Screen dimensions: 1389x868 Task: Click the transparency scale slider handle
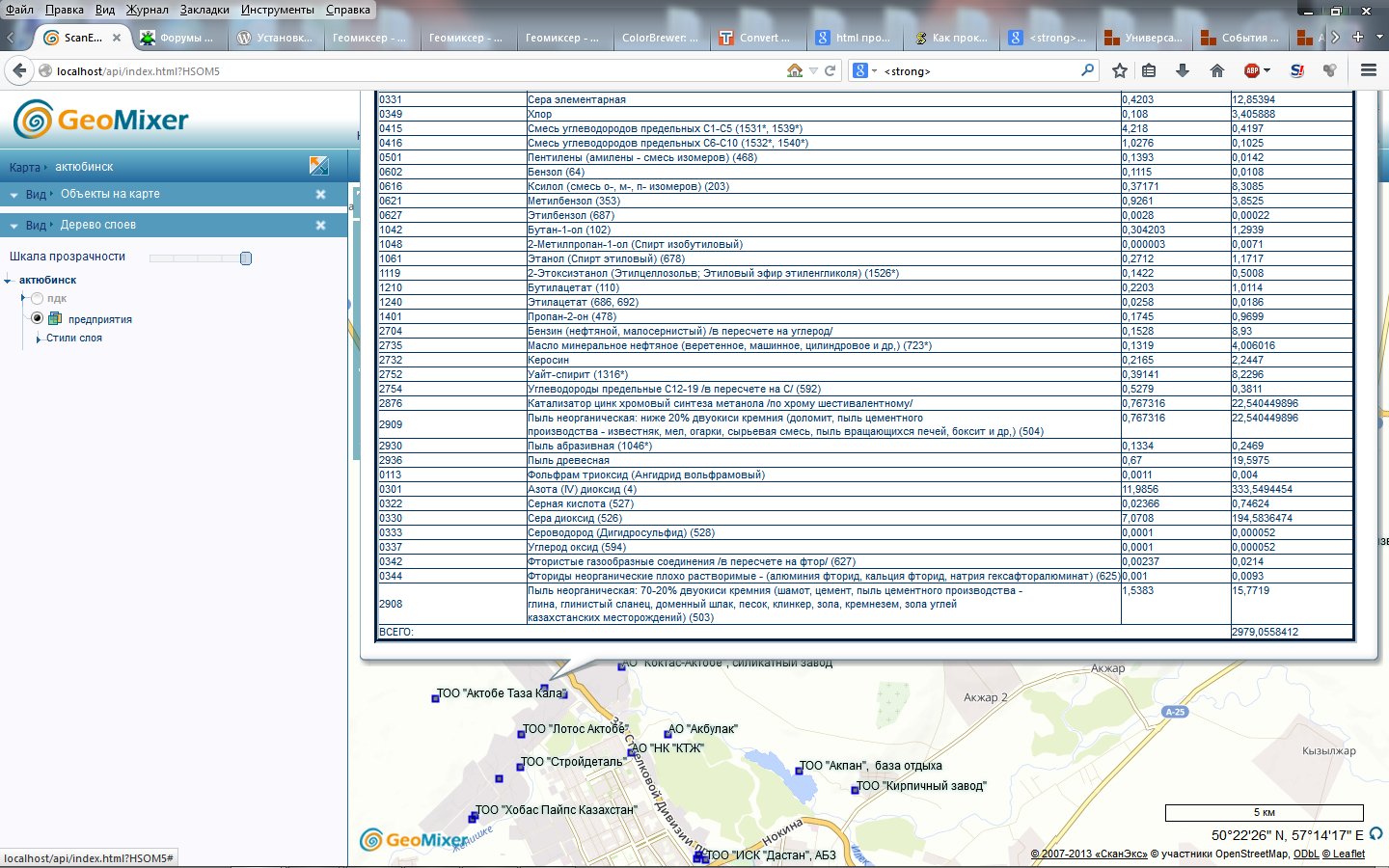[246, 258]
